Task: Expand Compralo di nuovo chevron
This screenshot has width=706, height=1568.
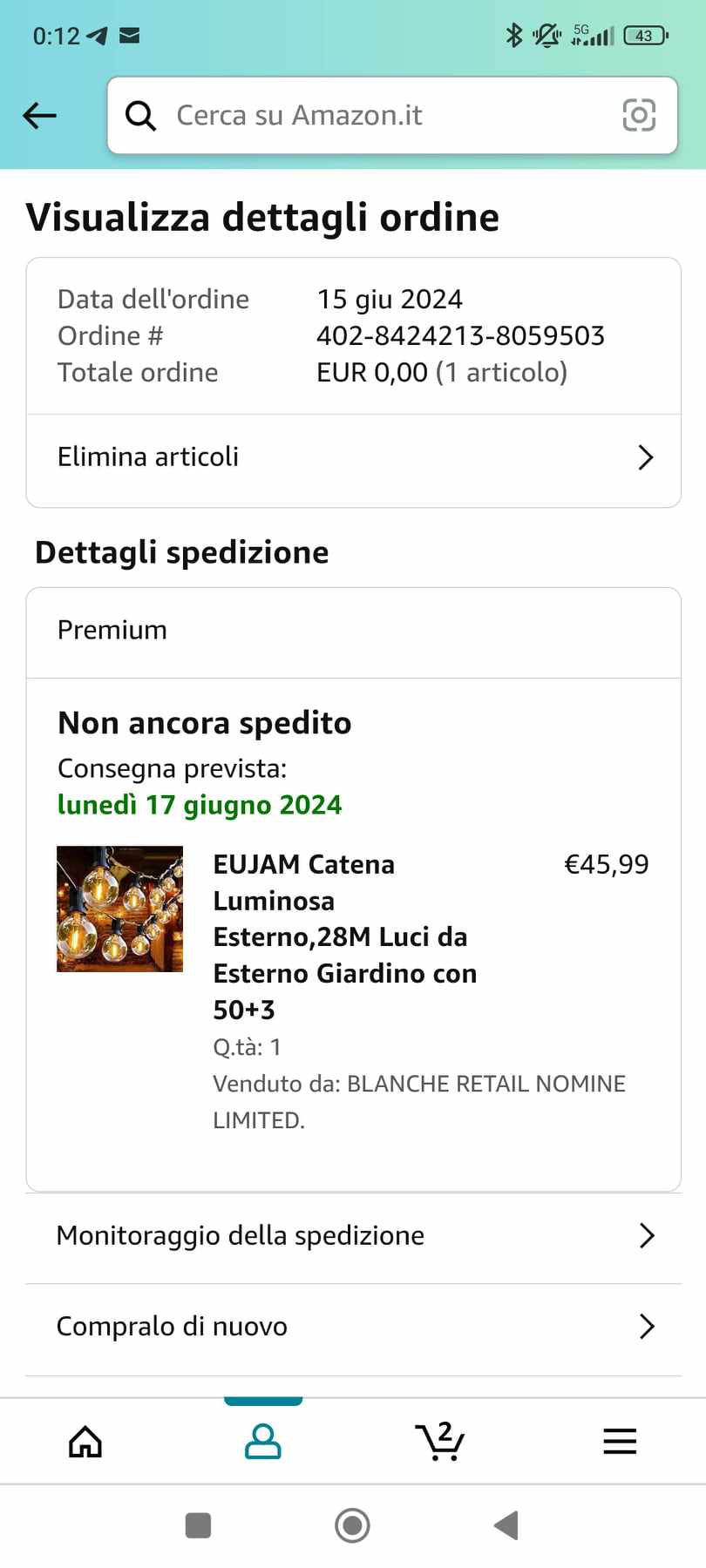Action: (x=646, y=1326)
